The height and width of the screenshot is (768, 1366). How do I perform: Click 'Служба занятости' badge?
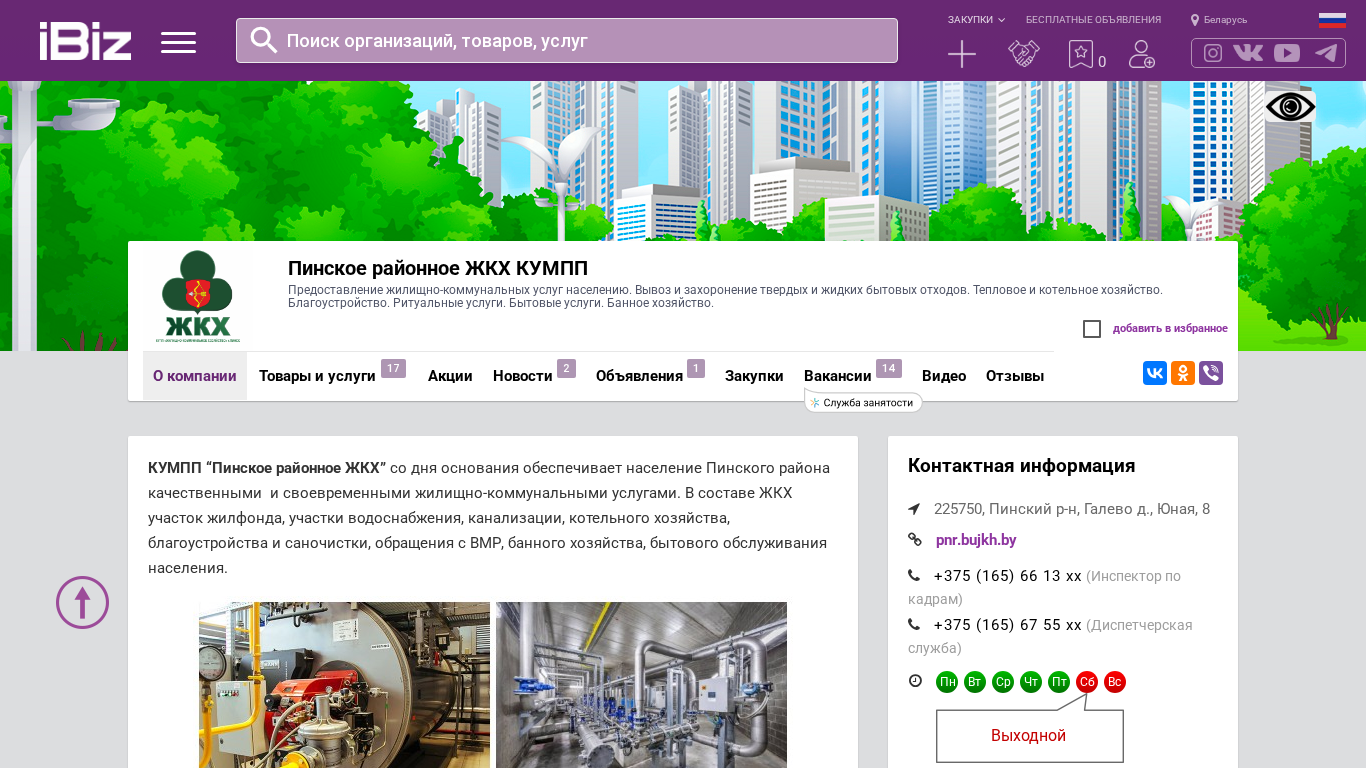coord(863,402)
